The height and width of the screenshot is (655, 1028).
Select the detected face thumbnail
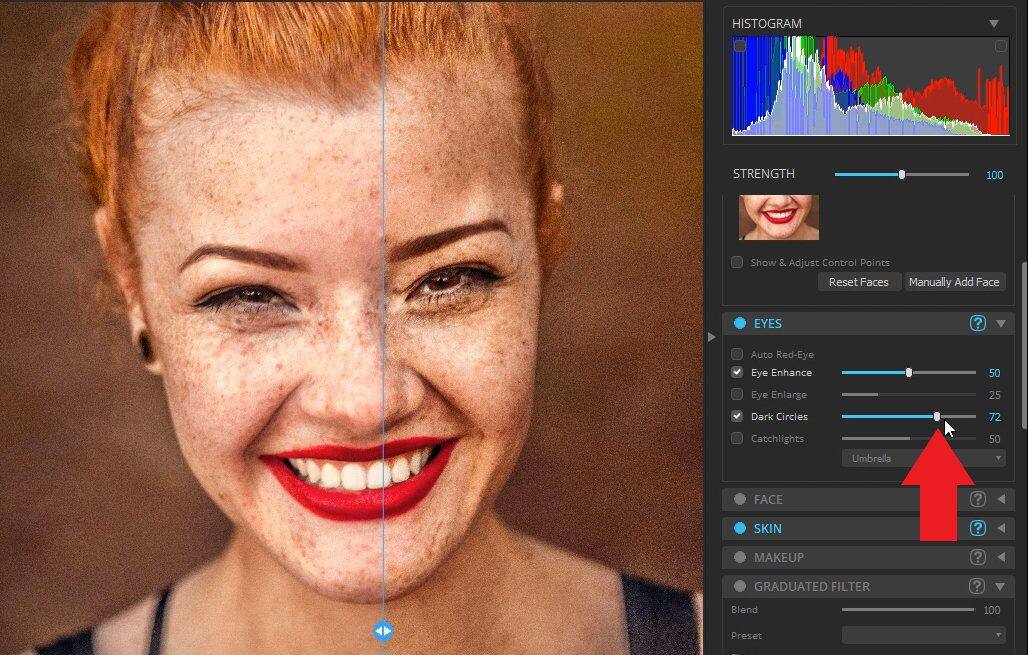tap(778, 216)
